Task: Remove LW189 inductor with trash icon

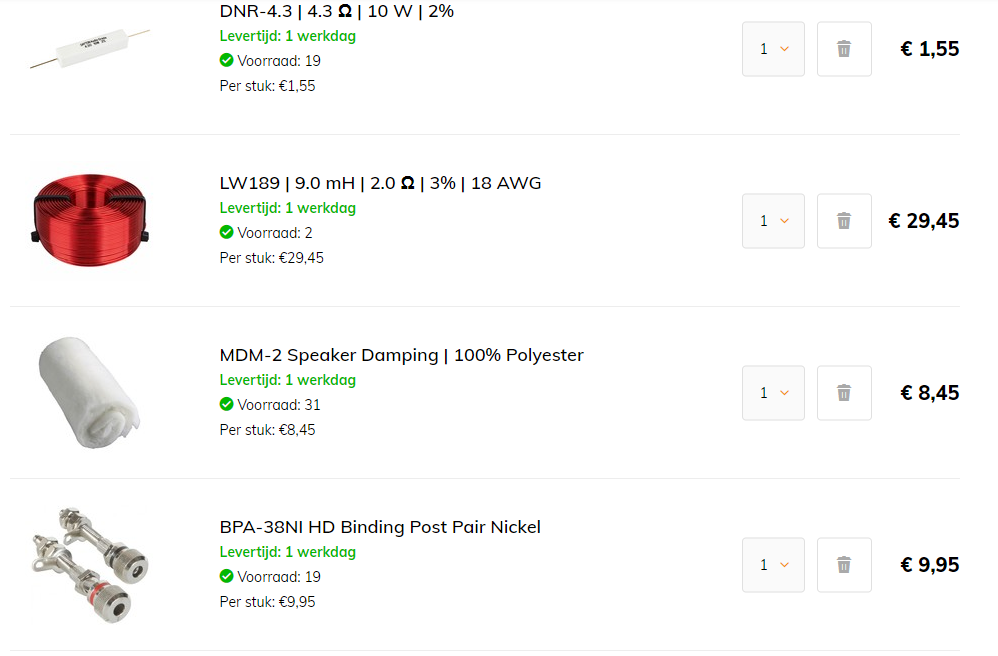Action: [x=844, y=221]
